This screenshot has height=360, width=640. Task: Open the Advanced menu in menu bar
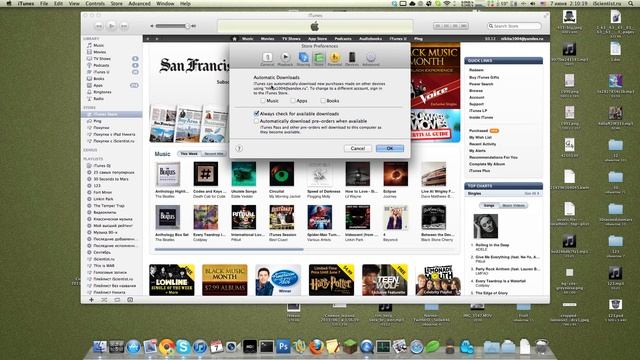pos(139,3)
